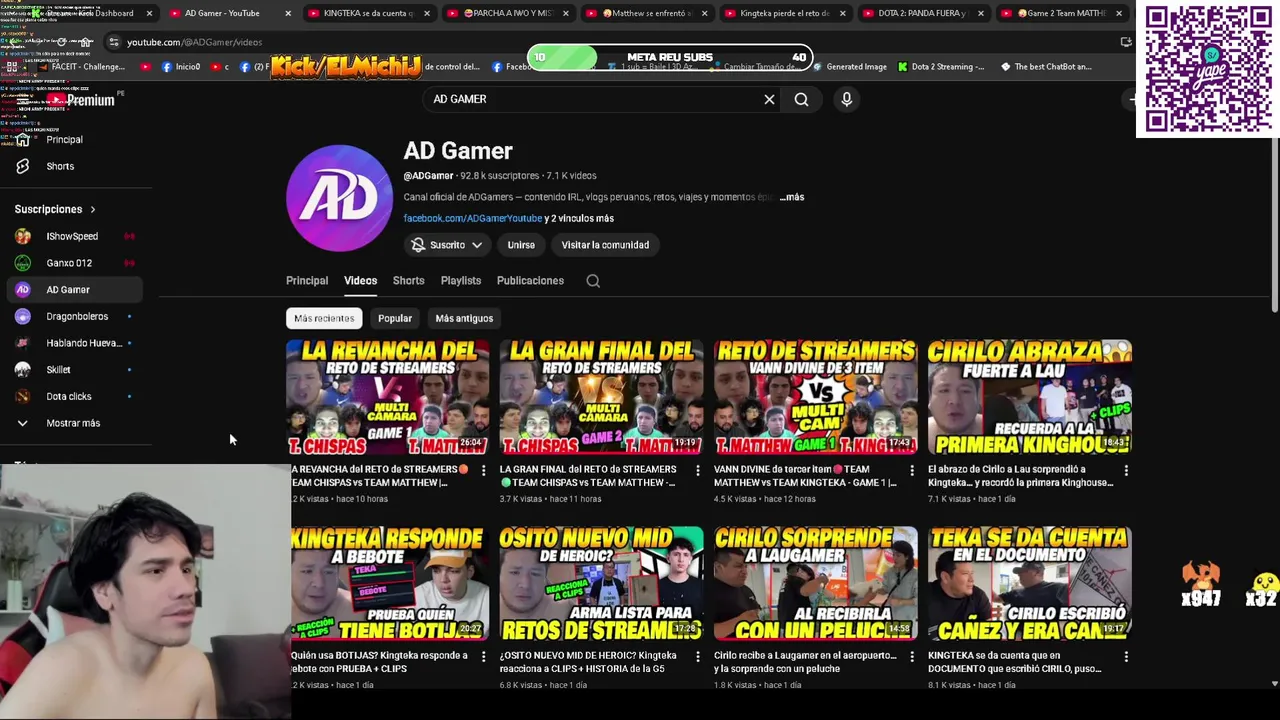1280x720 pixels.
Task: Click Dota clicks channel avatar in sidebar
Action: pyautogui.click(x=23, y=396)
